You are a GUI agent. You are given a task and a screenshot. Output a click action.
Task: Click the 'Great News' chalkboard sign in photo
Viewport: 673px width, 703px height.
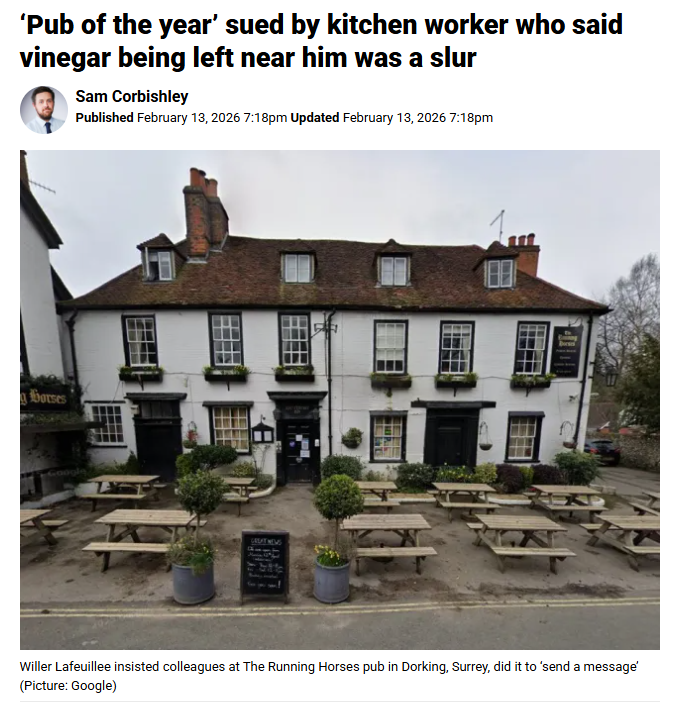point(265,563)
